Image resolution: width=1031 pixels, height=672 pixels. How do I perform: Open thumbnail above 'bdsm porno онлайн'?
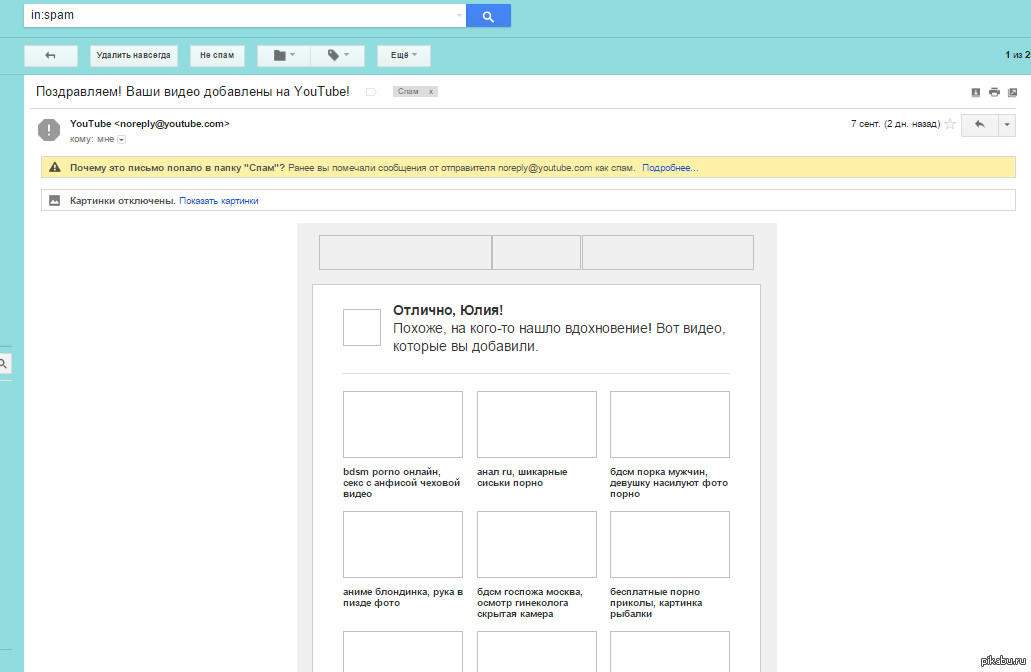[403, 424]
